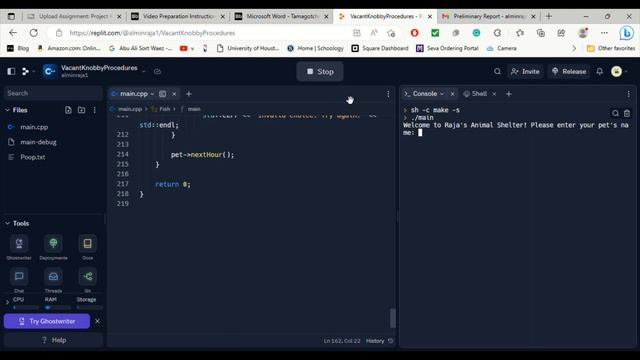
Task: Open Square Dashboard bookmark
Action: coord(380,48)
